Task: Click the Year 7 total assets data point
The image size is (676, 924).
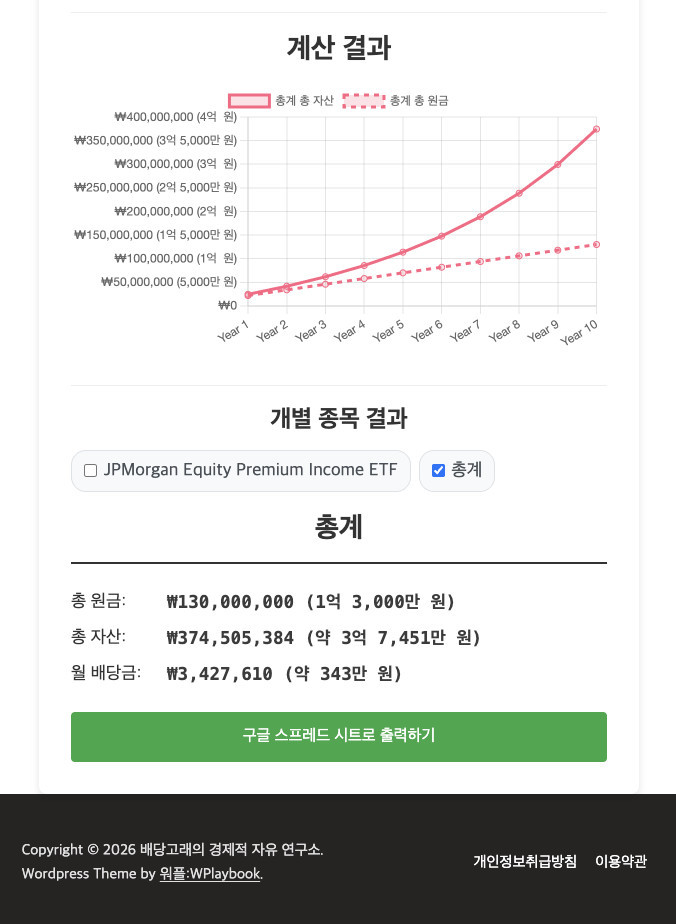Action: click(480, 217)
